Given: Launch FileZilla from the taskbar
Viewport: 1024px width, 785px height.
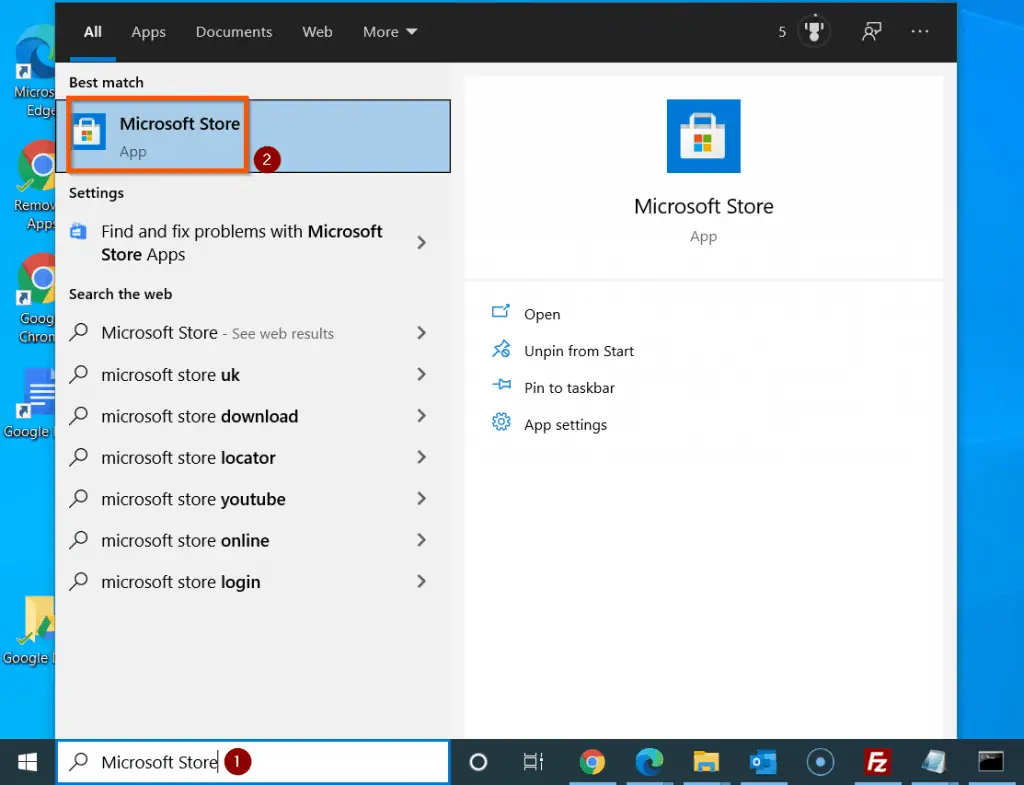Looking at the screenshot, I should [877, 762].
